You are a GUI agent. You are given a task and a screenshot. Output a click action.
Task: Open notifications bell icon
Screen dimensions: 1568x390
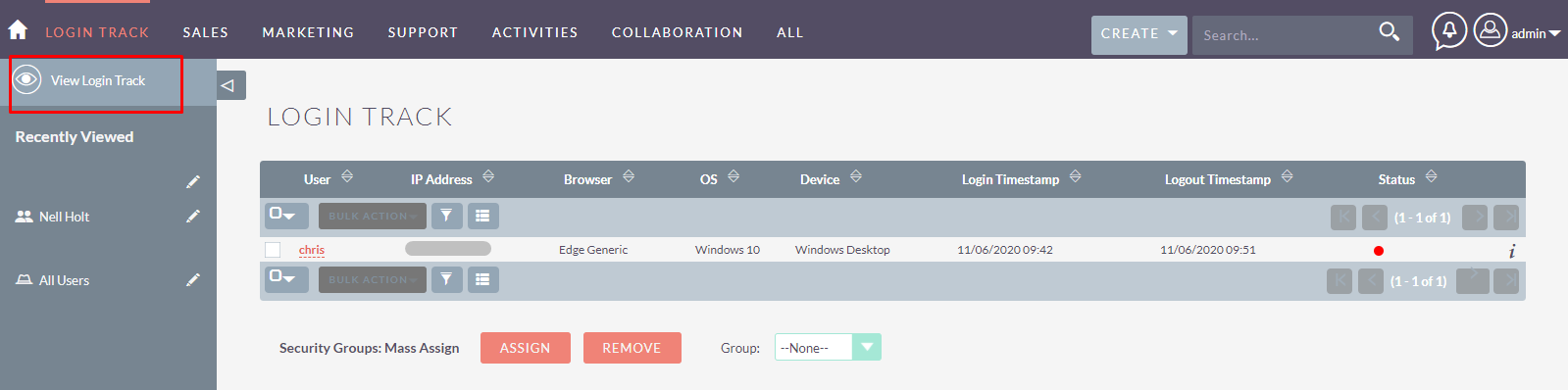tap(1449, 30)
